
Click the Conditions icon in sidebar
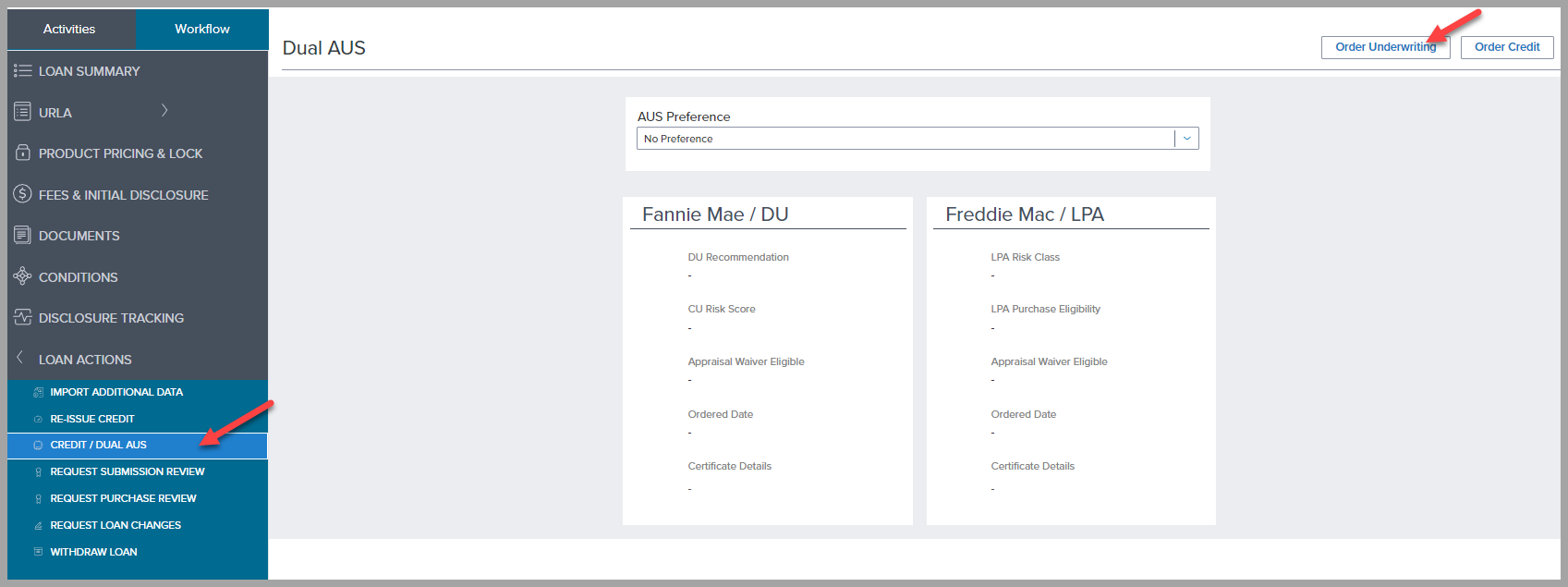(22, 276)
